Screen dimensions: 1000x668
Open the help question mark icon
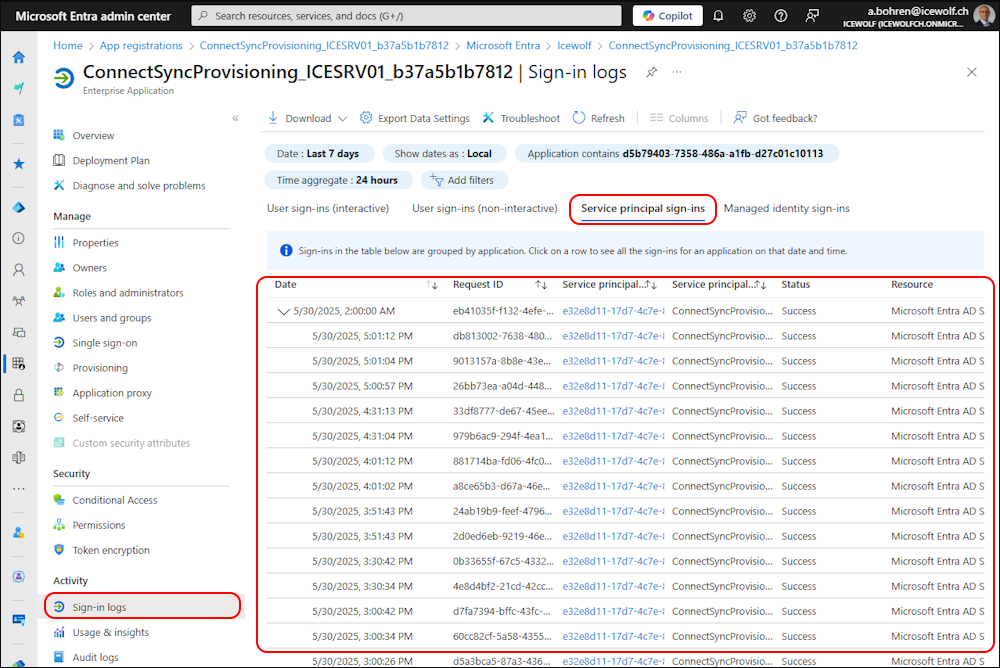coord(781,16)
